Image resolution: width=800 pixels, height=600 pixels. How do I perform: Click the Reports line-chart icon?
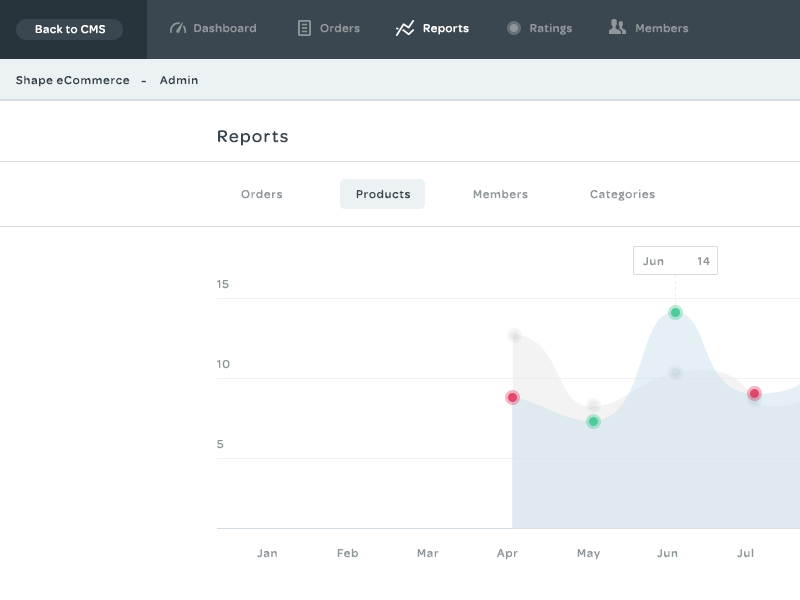[x=407, y=28]
